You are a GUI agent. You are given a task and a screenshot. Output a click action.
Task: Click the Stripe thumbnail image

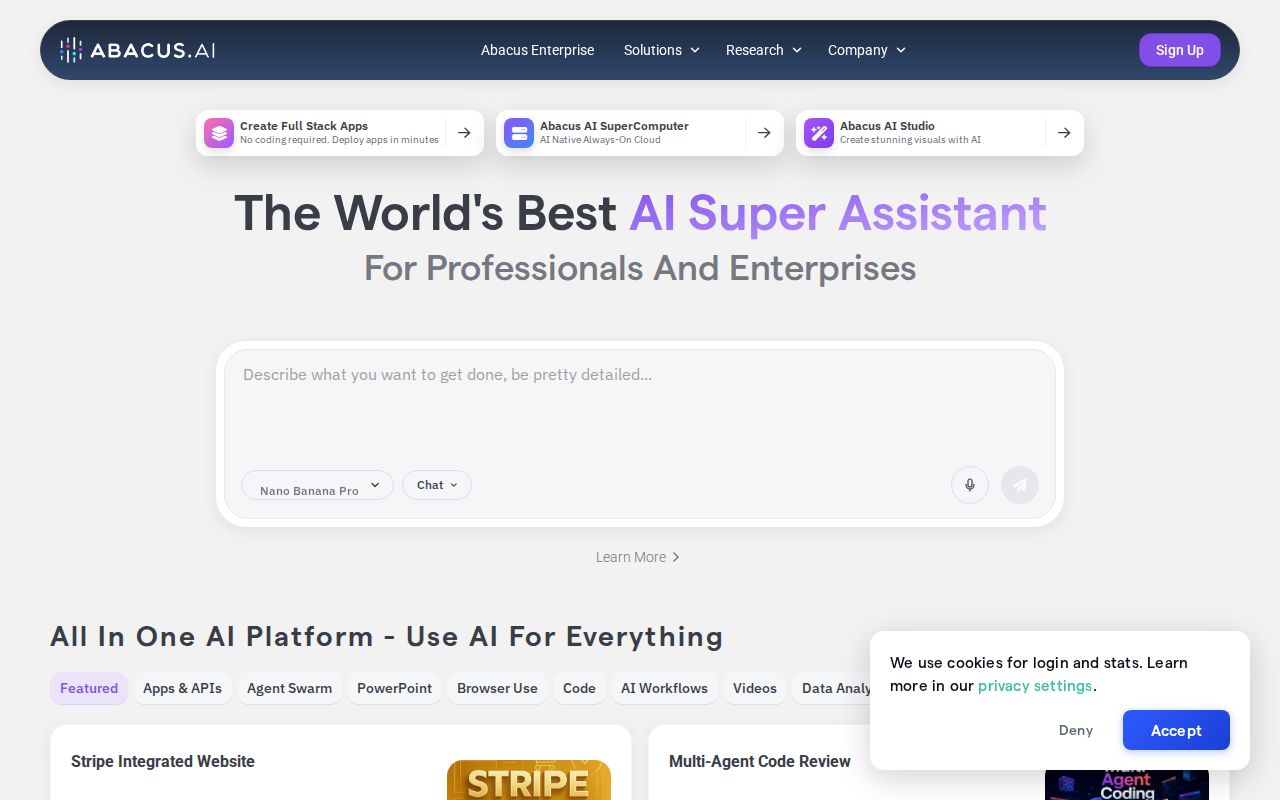[x=529, y=780]
